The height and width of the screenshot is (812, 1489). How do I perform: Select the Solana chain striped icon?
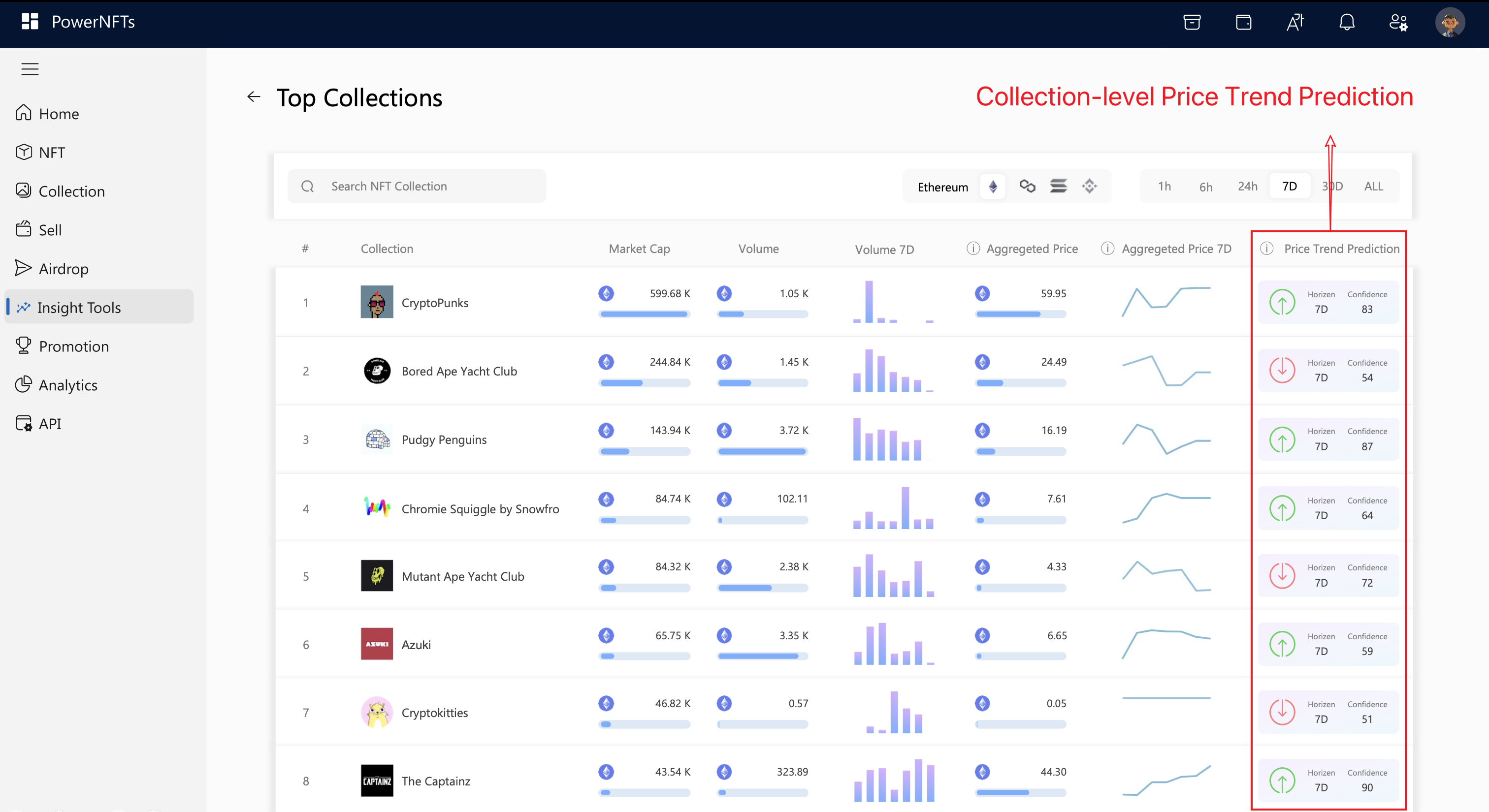click(1058, 186)
